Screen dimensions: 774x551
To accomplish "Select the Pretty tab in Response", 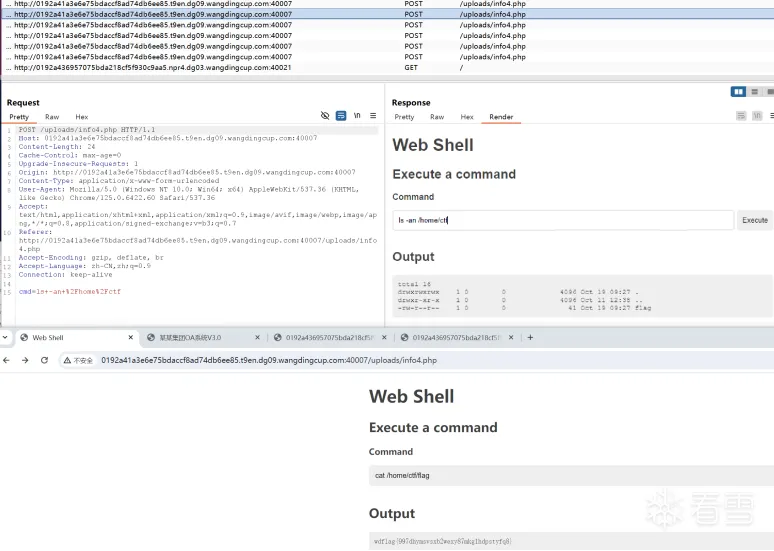I will (404, 117).
